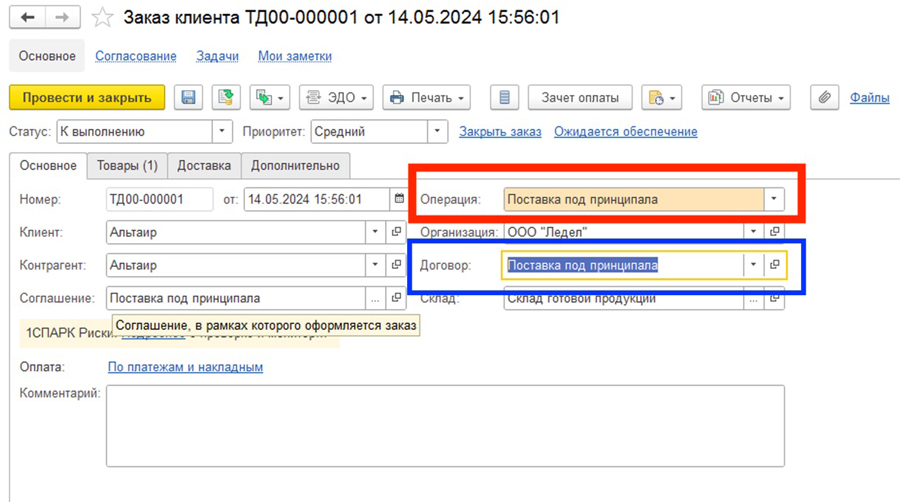The height and width of the screenshot is (502, 900).
Task: Open the document movements list icon
Action: coord(505,97)
